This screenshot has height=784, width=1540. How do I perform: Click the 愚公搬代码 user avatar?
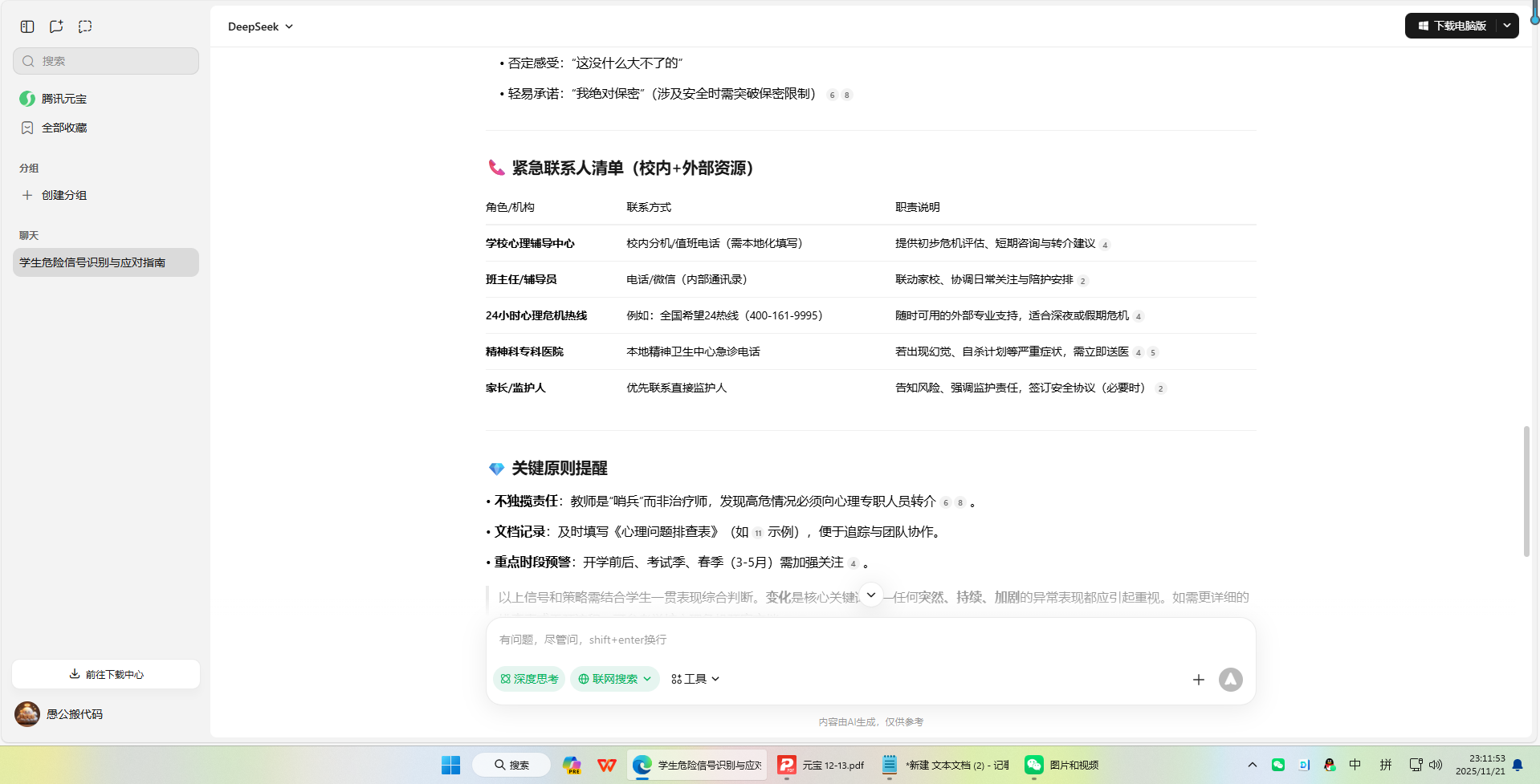[26, 713]
